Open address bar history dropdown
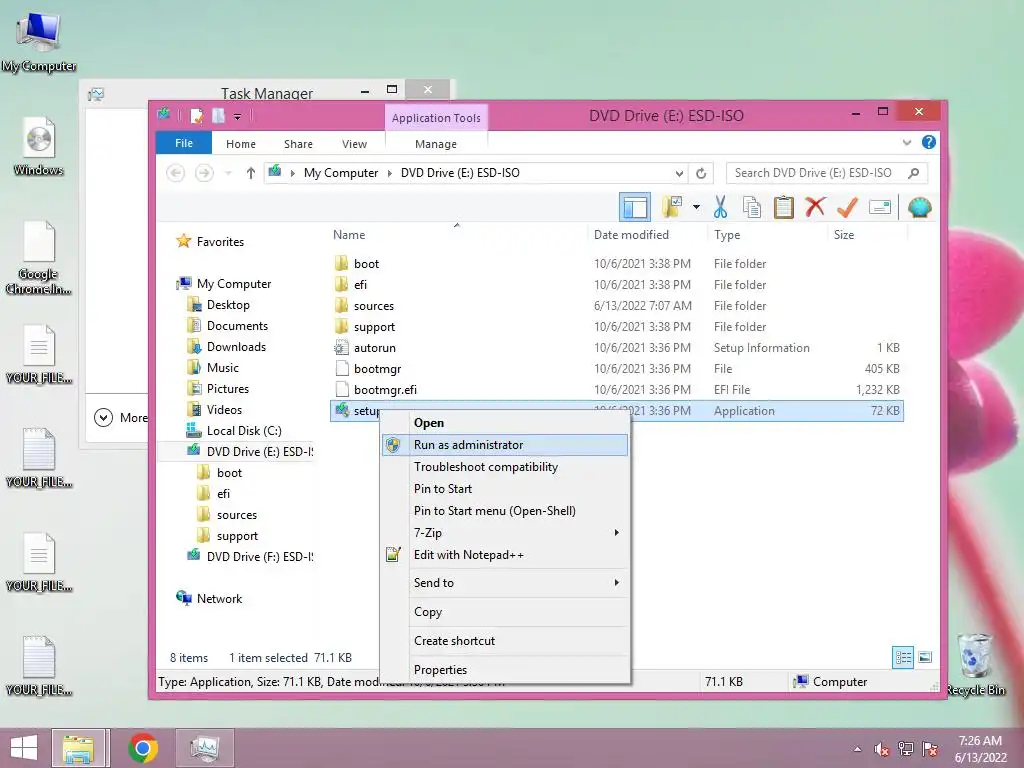 click(679, 173)
